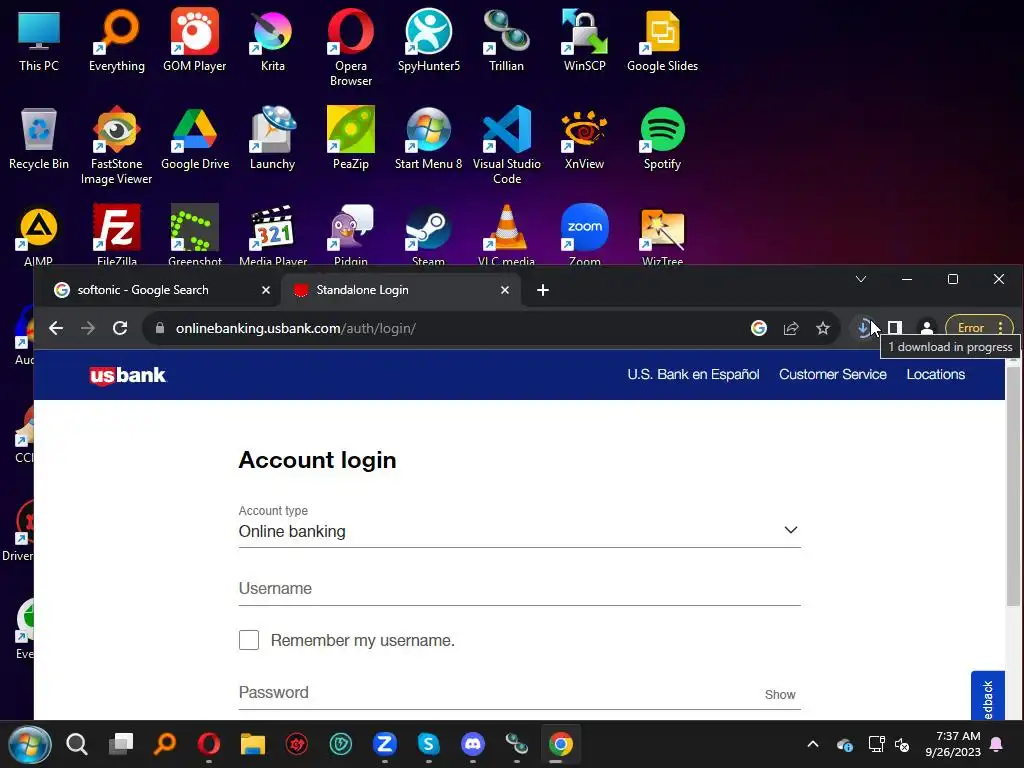Close the softonic Google Search tab
The width and height of the screenshot is (1024, 768).
pyautogui.click(x=266, y=290)
